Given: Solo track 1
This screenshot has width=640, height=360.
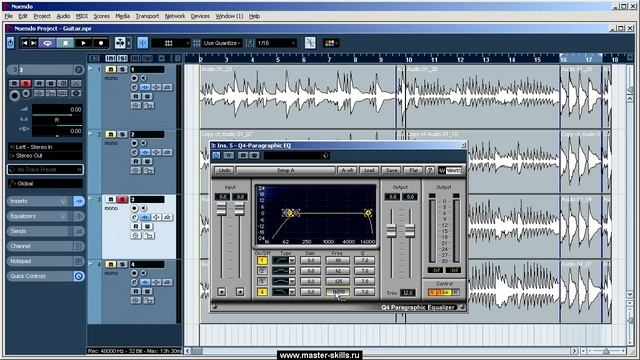Looking at the screenshot, I should click(122, 69).
